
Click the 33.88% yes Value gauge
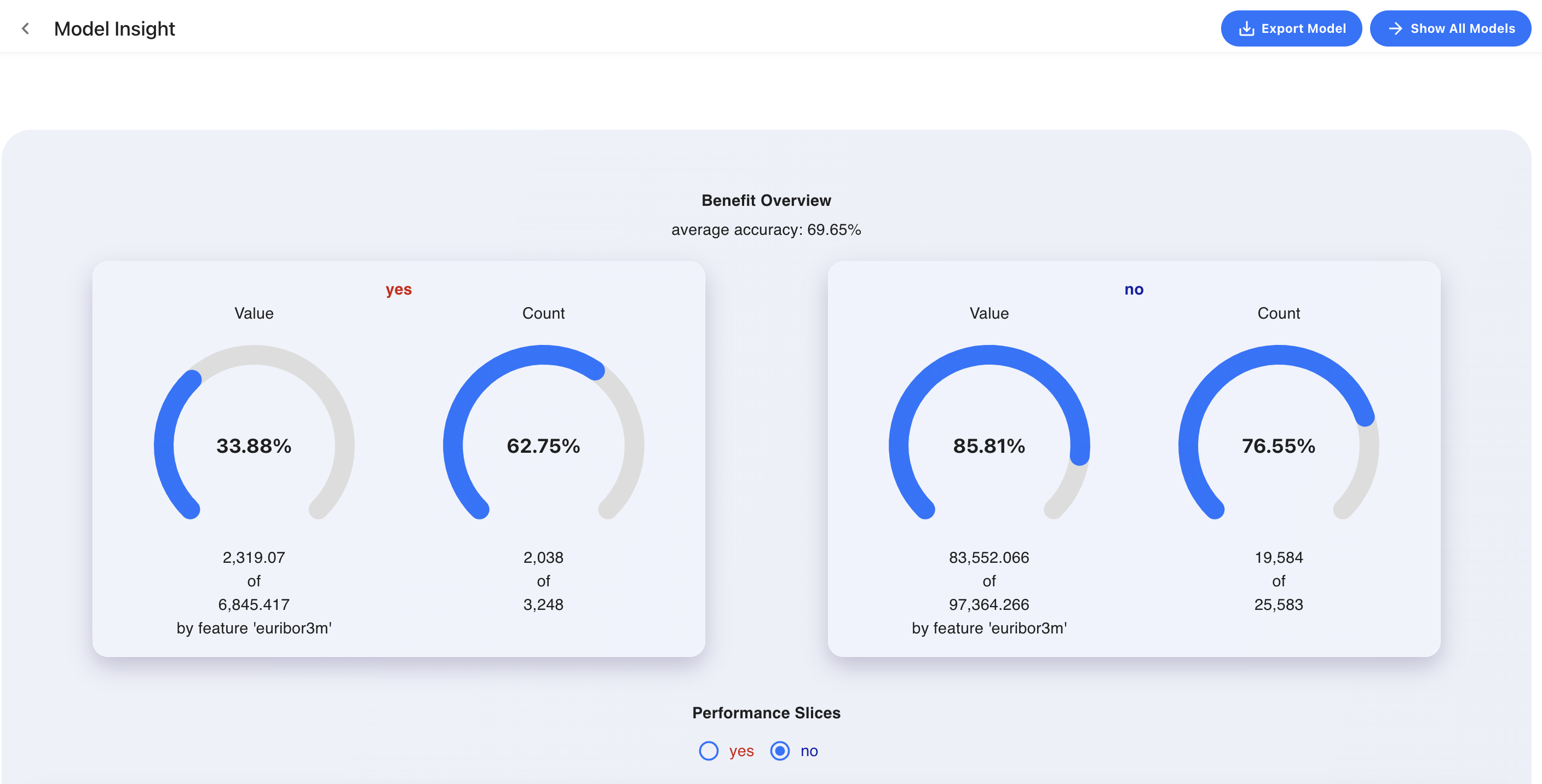tap(254, 432)
